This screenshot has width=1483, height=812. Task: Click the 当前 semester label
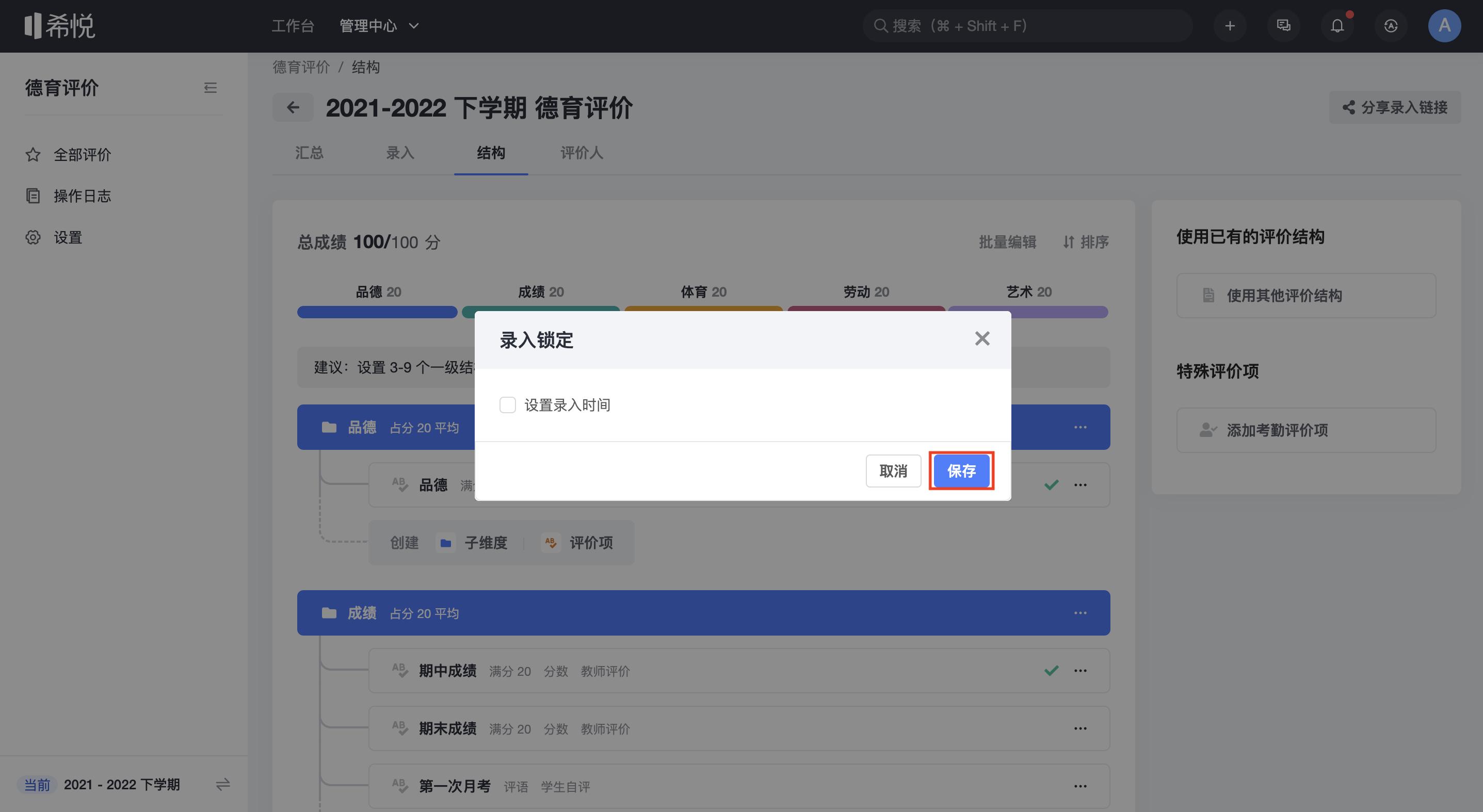[37, 784]
